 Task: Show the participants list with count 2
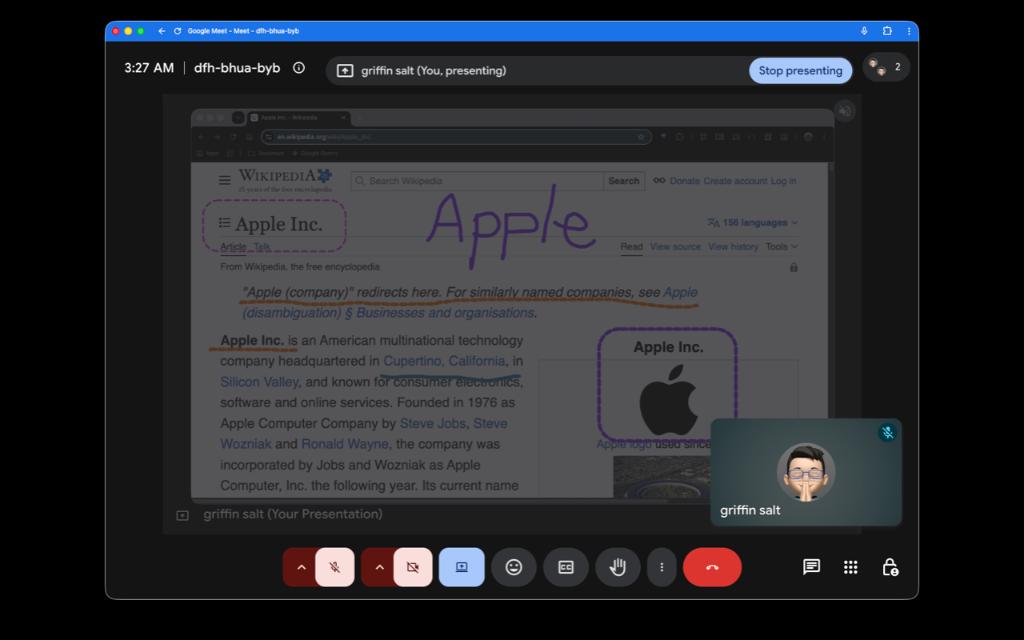pyautogui.click(x=886, y=67)
